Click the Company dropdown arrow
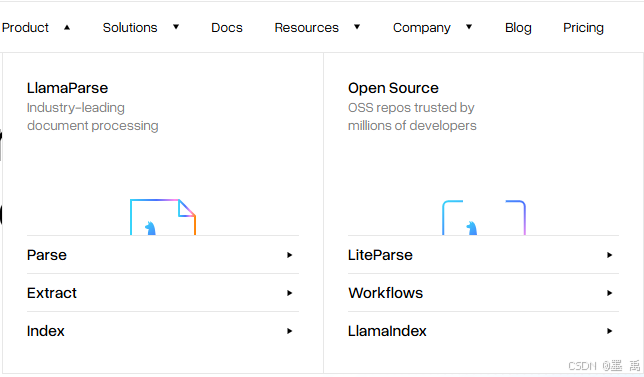This screenshot has width=644, height=377. click(469, 27)
